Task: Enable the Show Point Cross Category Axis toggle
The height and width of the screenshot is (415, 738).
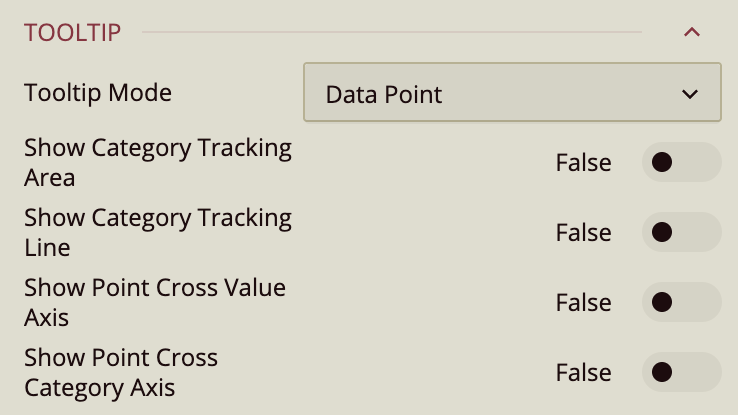Action: click(681, 372)
